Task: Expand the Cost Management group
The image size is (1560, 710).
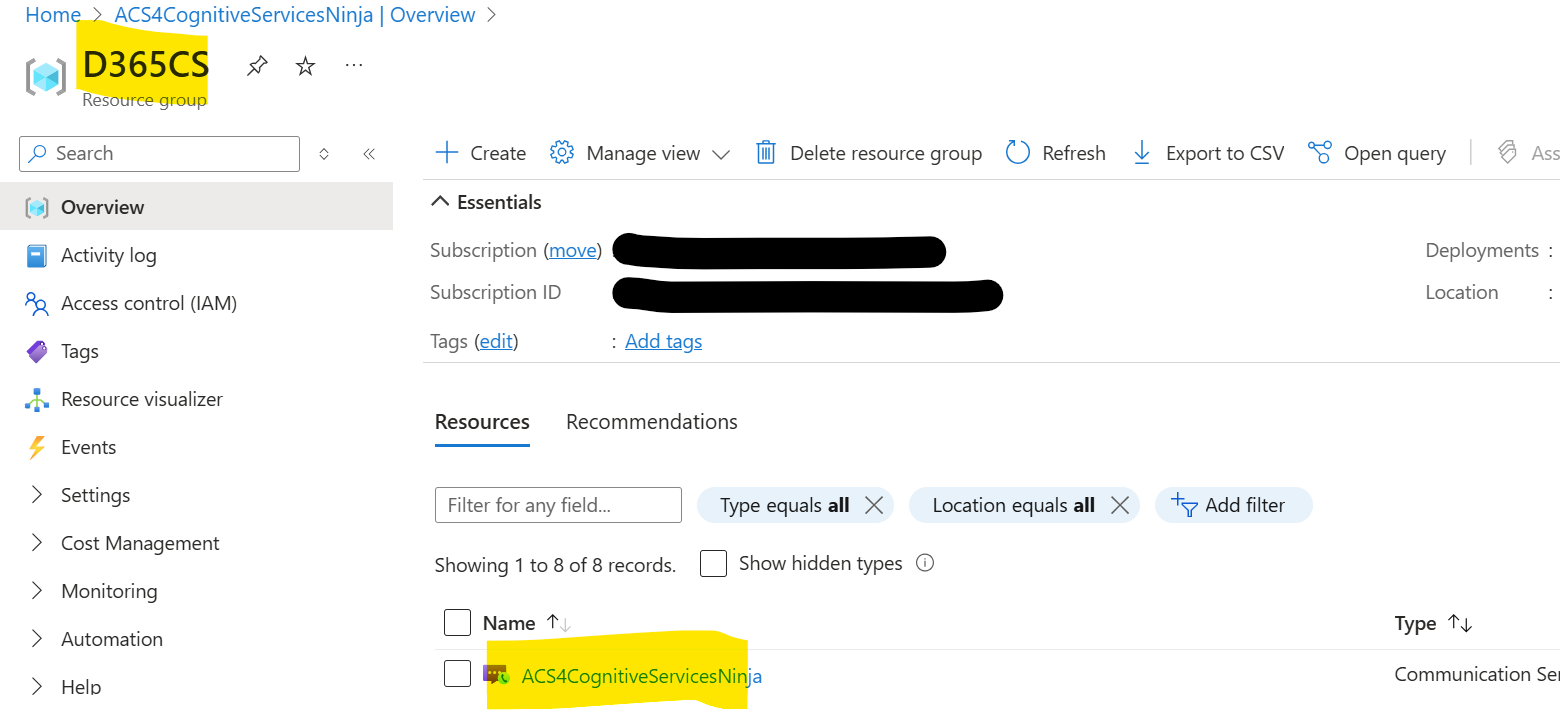Action: tap(37, 543)
